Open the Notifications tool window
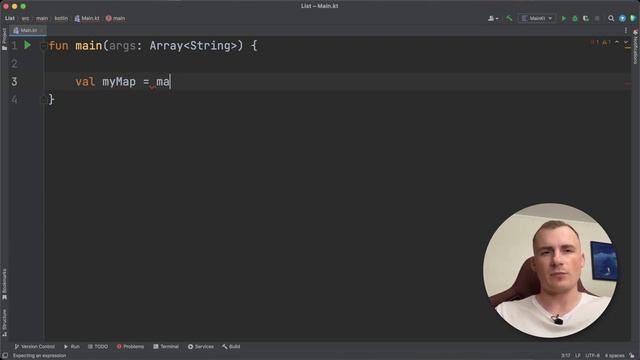The height and width of the screenshot is (360, 640). [636, 46]
